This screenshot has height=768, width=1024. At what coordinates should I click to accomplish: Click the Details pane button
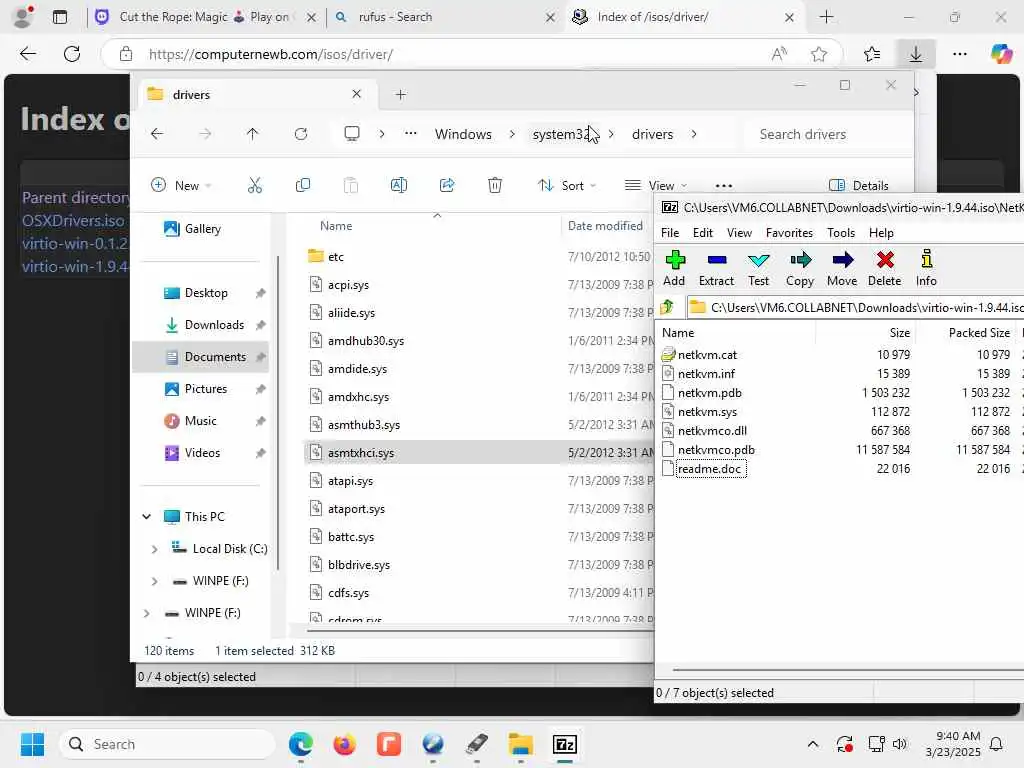pos(858,185)
